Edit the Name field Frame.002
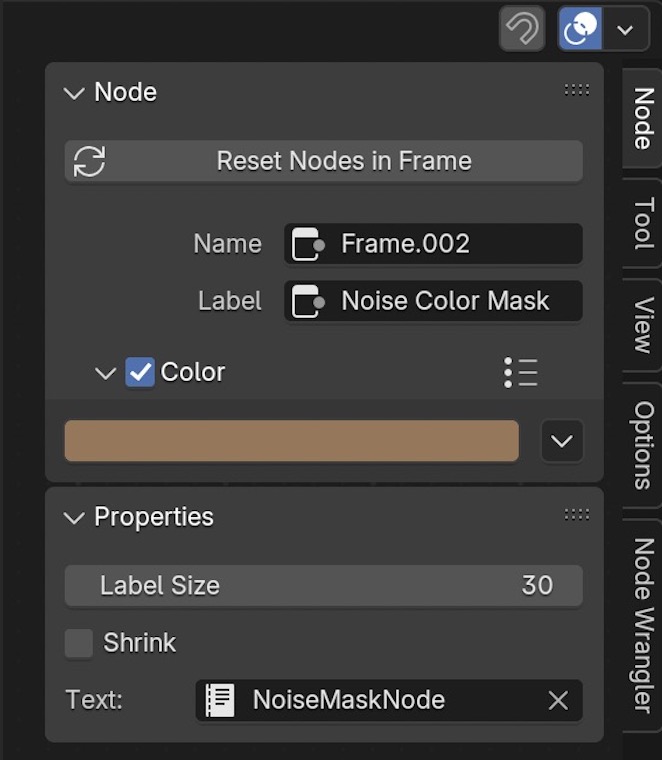The width and height of the screenshot is (662, 760). tap(433, 243)
